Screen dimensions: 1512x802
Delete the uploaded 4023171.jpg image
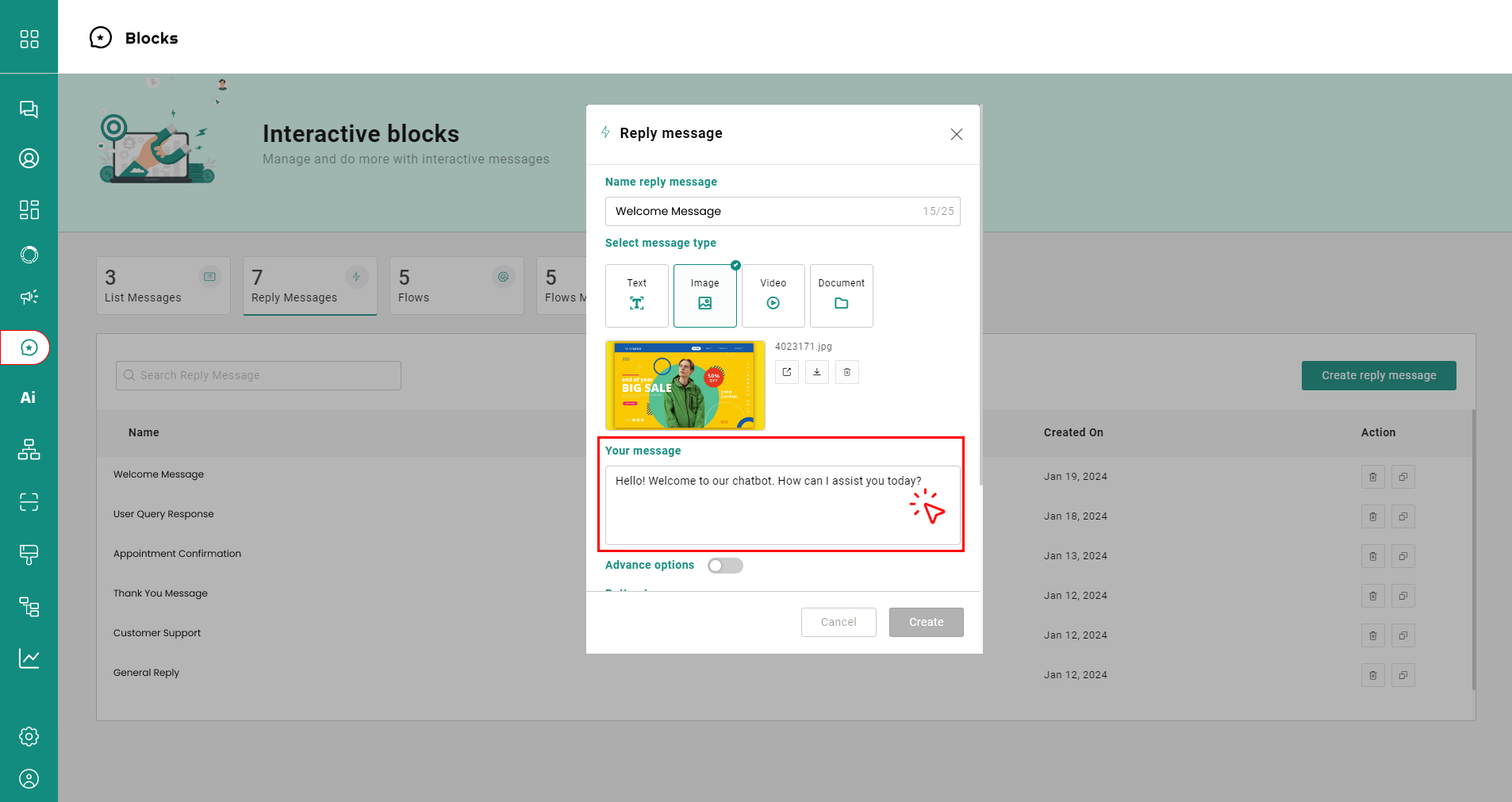(846, 372)
